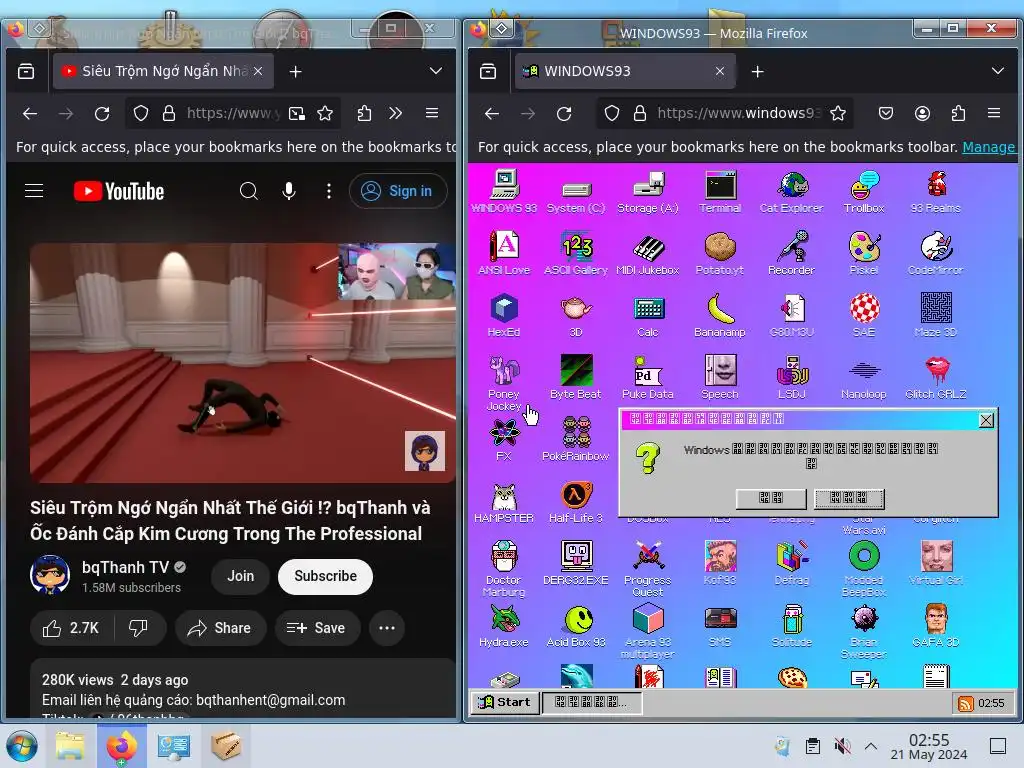The height and width of the screenshot is (768, 1024).
Task: Open the Piskel palette icon
Action: 864,253
